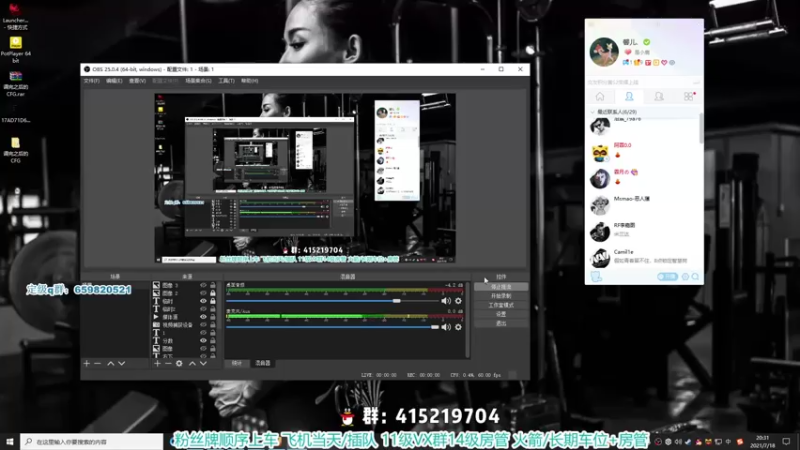Toggle visibility eye of the 分数 text source
Viewport: 800px width, 450px height.
203,341
